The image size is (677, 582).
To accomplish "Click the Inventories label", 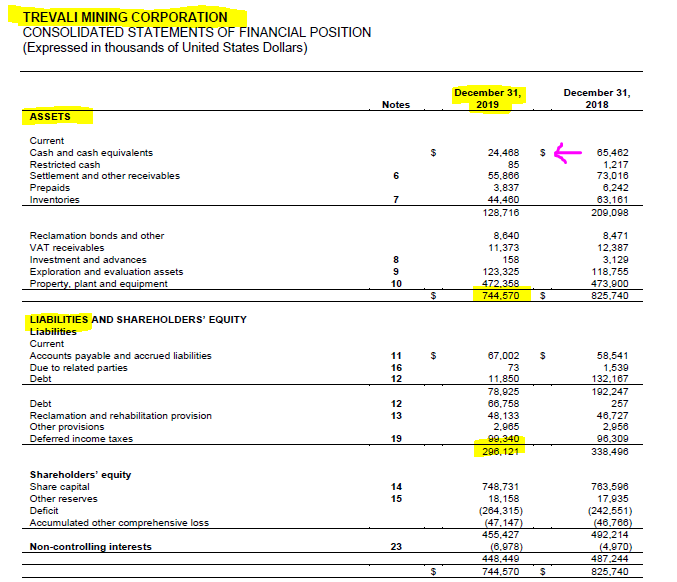I will tap(54, 200).
